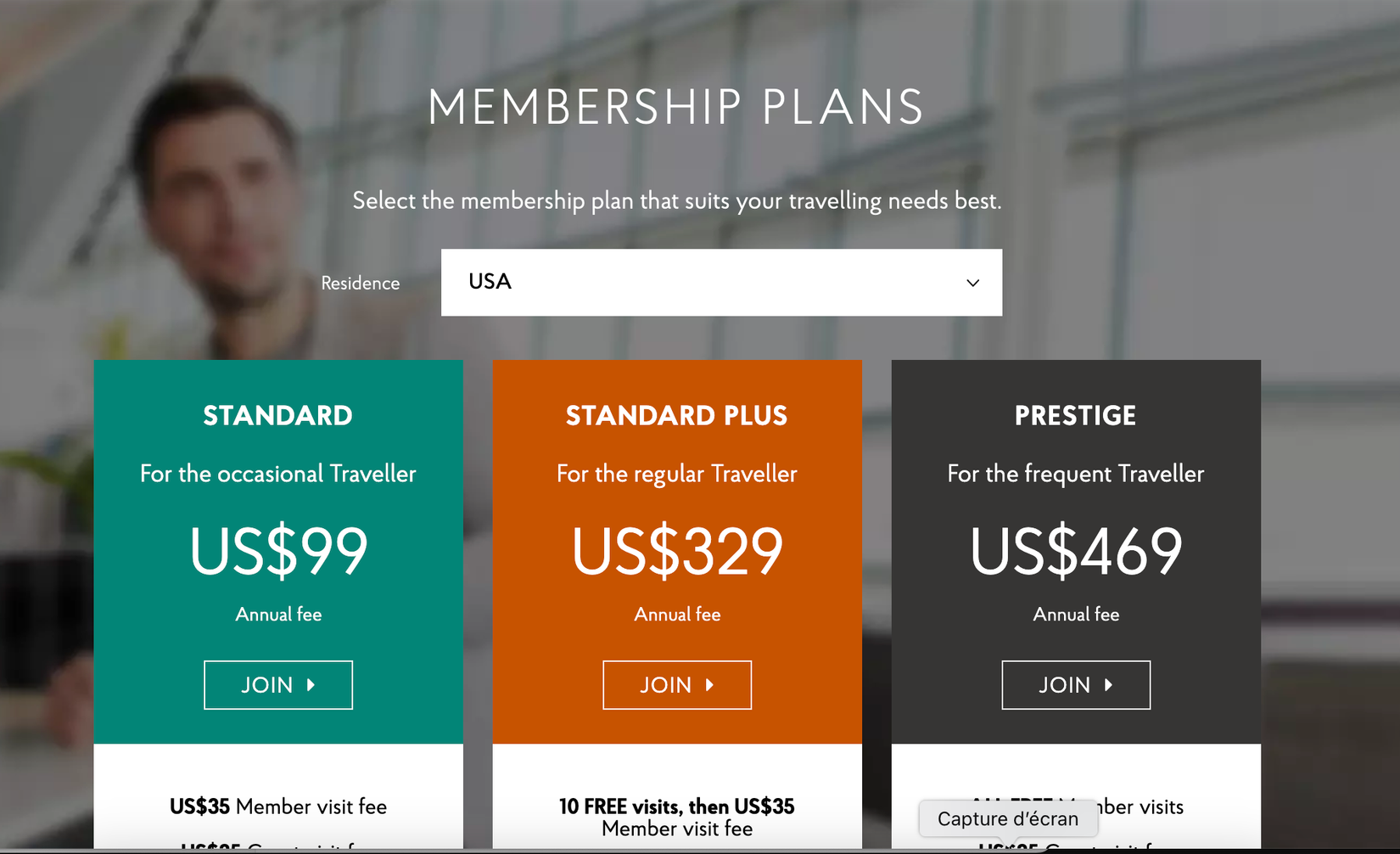The width and height of the screenshot is (1400, 854).
Task: Open the Residence dropdown showing USA
Action: [x=720, y=283]
